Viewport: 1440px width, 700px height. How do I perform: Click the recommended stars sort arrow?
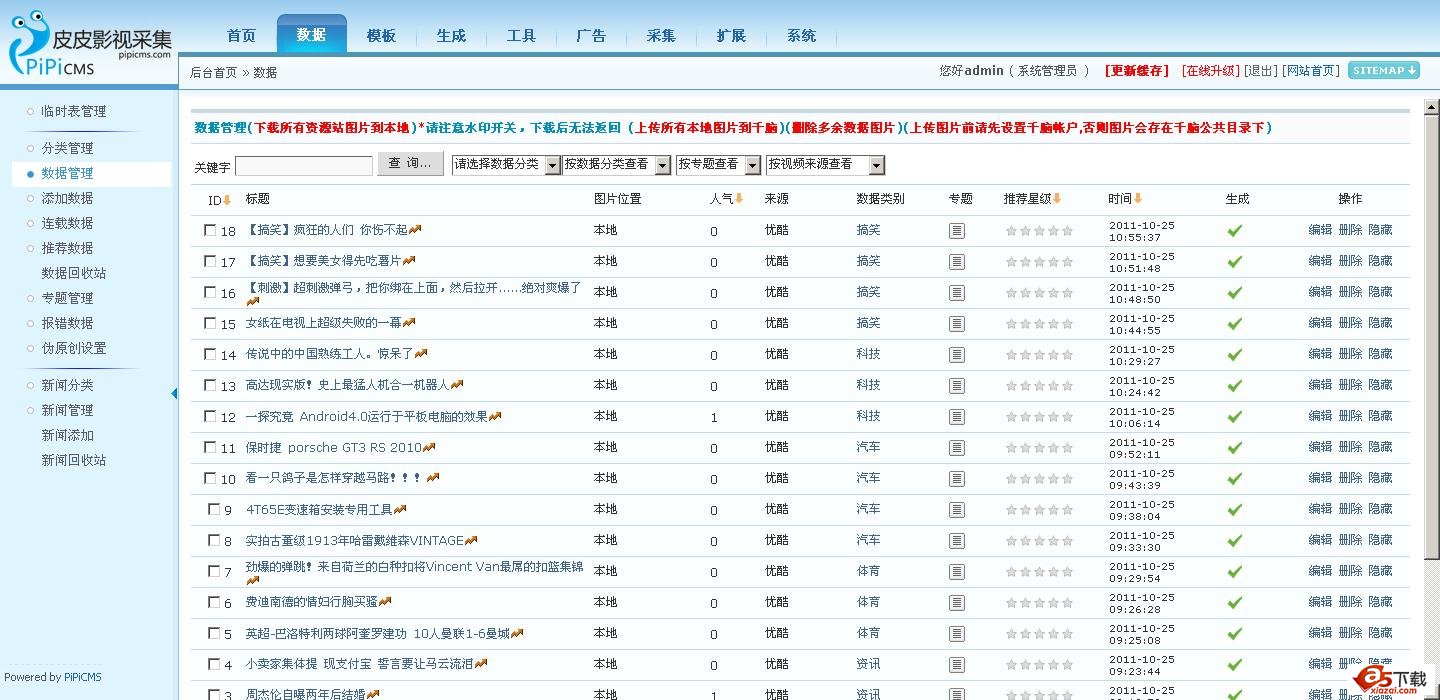[1057, 199]
